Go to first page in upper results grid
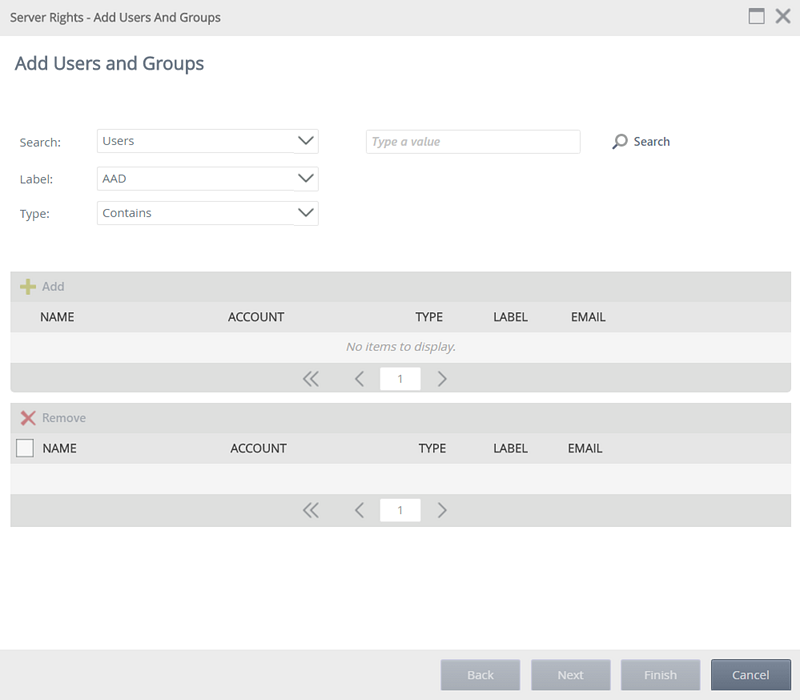Screen dimensions: 800x700 pos(310,379)
